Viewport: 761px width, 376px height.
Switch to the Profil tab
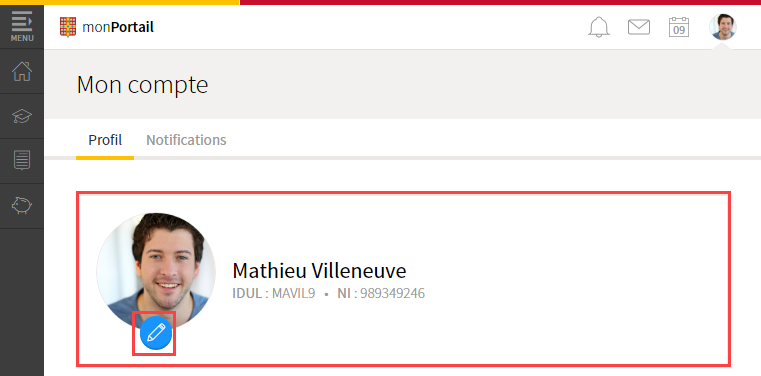point(105,140)
